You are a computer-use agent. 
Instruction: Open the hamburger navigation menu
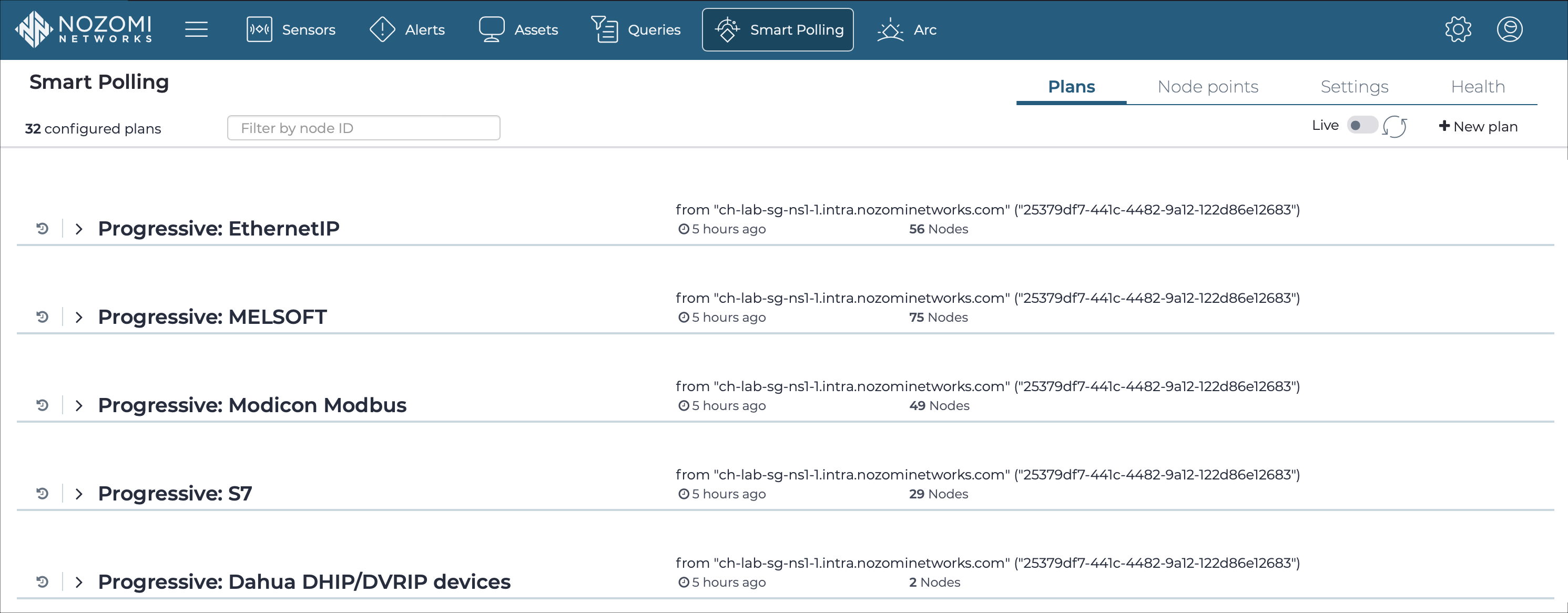pyautogui.click(x=196, y=29)
